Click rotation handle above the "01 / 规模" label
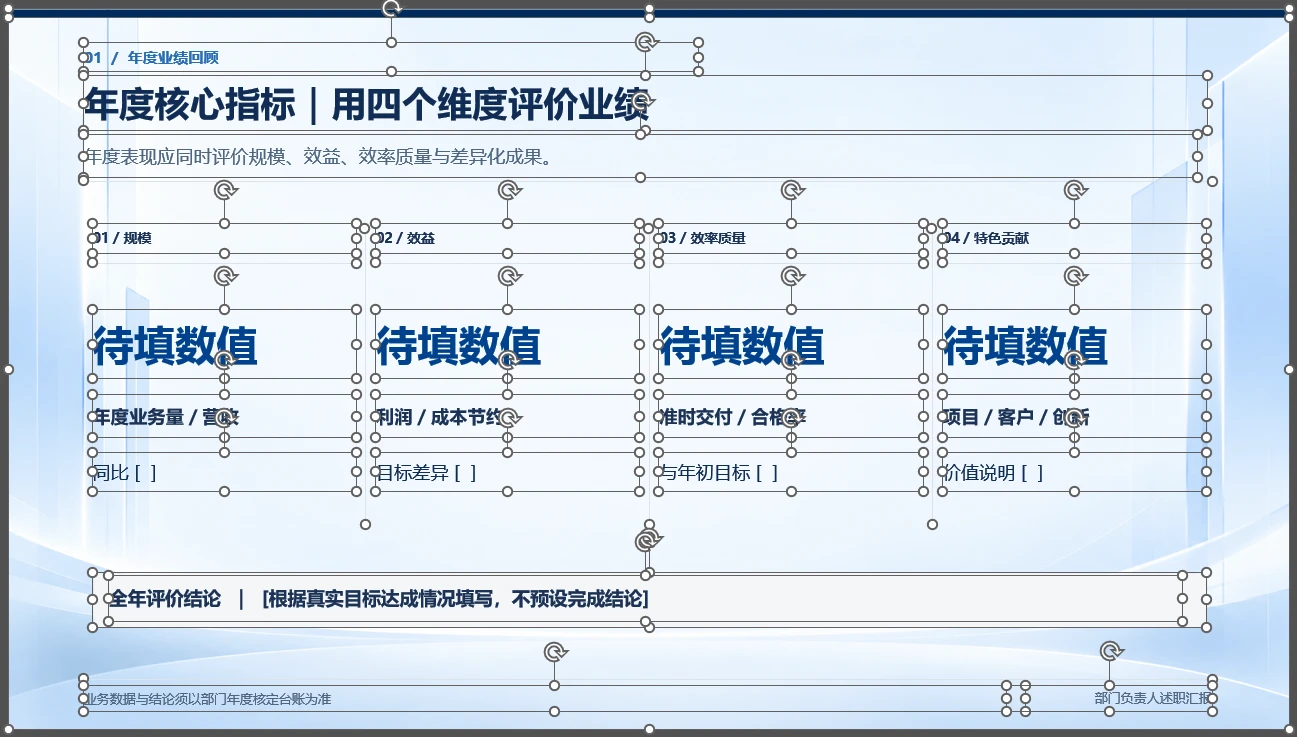The width and height of the screenshot is (1297, 737). coord(225,190)
